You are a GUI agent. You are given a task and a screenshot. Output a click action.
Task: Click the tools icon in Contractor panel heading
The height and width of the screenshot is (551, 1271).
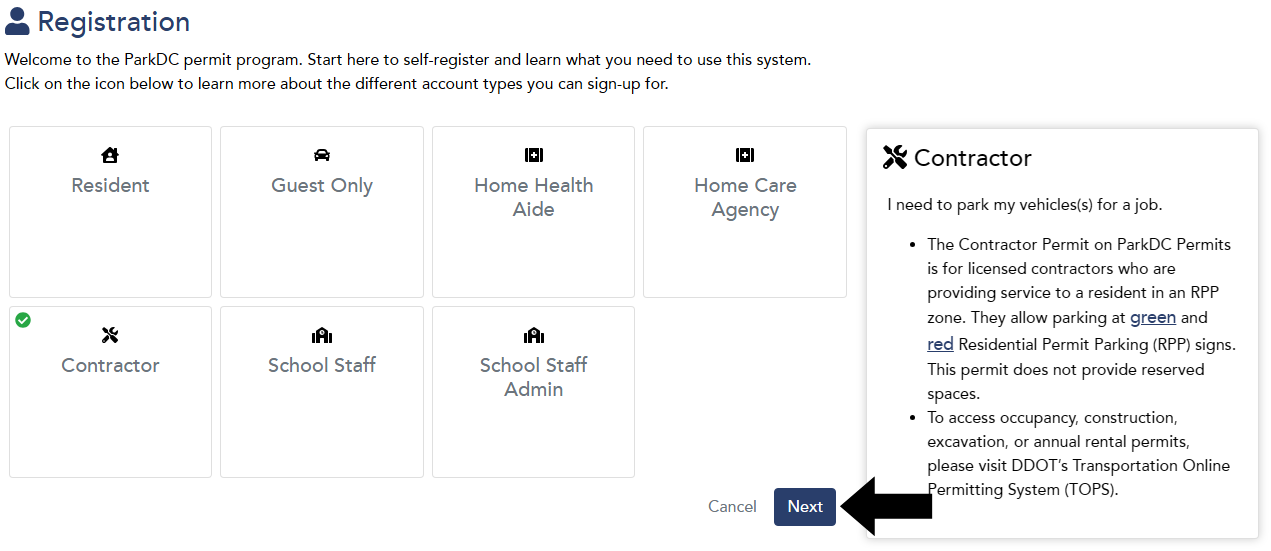tap(895, 157)
